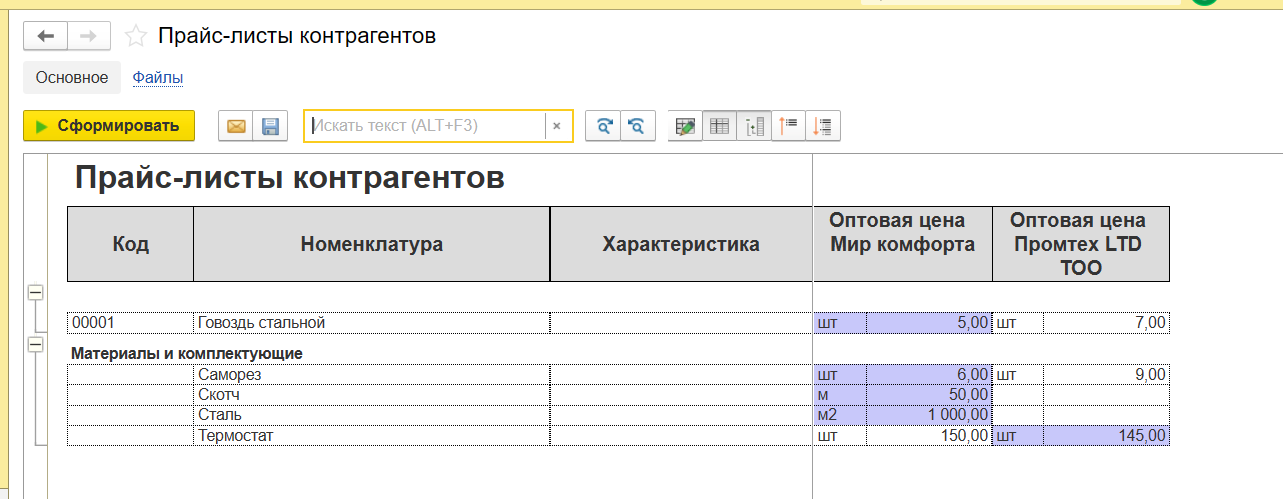Navigate back with the left arrow
Image resolution: width=1283 pixels, height=499 pixels.
pos(45,36)
